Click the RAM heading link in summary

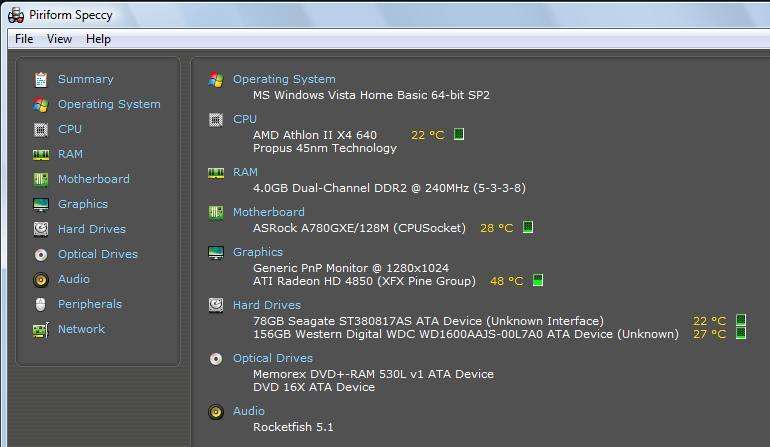tap(245, 172)
